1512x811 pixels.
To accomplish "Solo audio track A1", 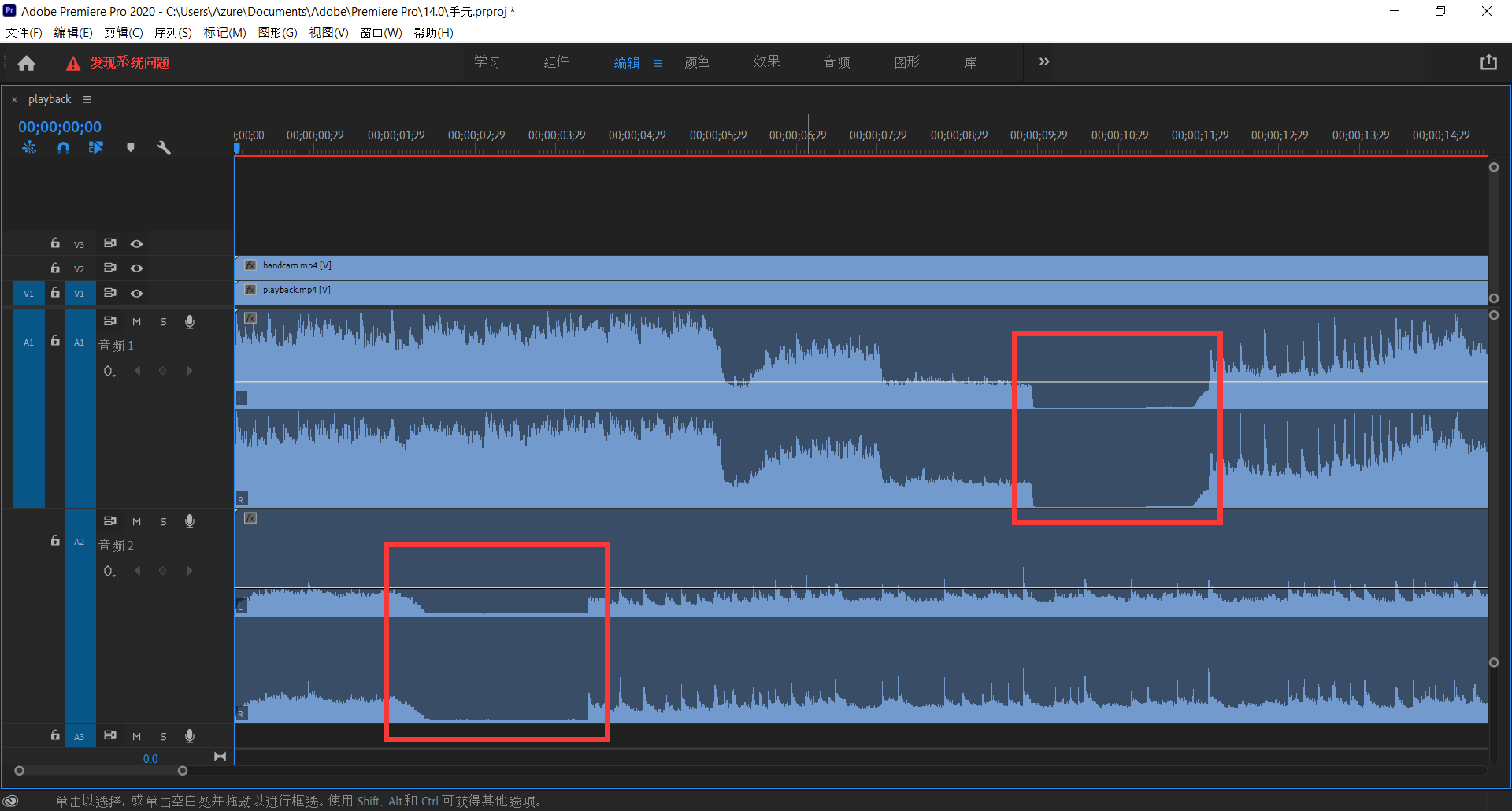I will click(163, 321).
